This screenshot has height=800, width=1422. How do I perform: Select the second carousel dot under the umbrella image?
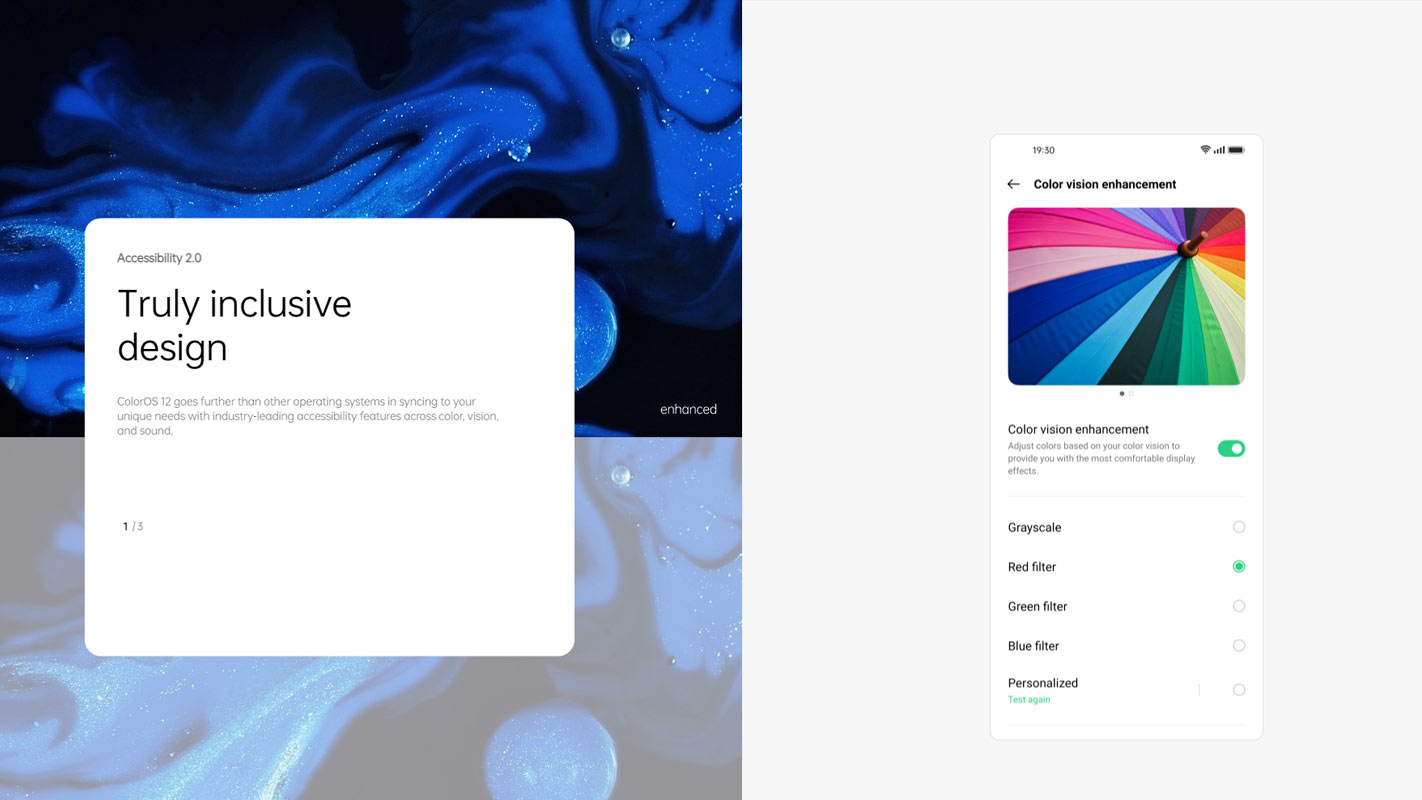tap(1131, 394)
